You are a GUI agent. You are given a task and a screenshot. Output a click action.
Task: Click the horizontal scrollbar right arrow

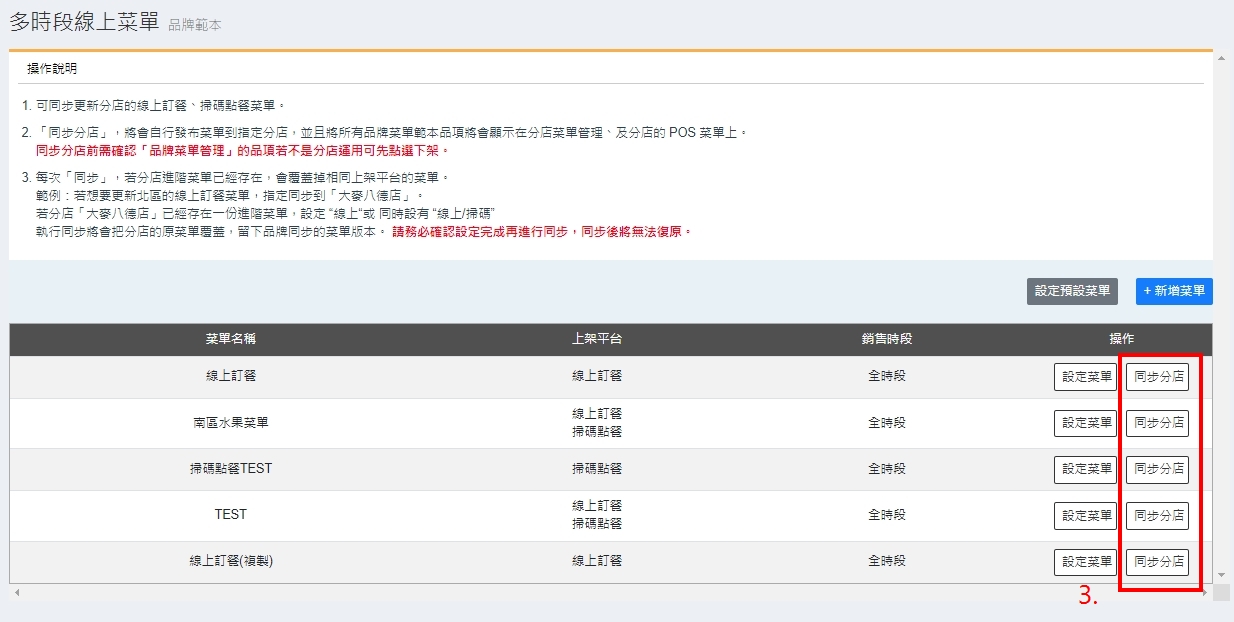(1205, 593)
